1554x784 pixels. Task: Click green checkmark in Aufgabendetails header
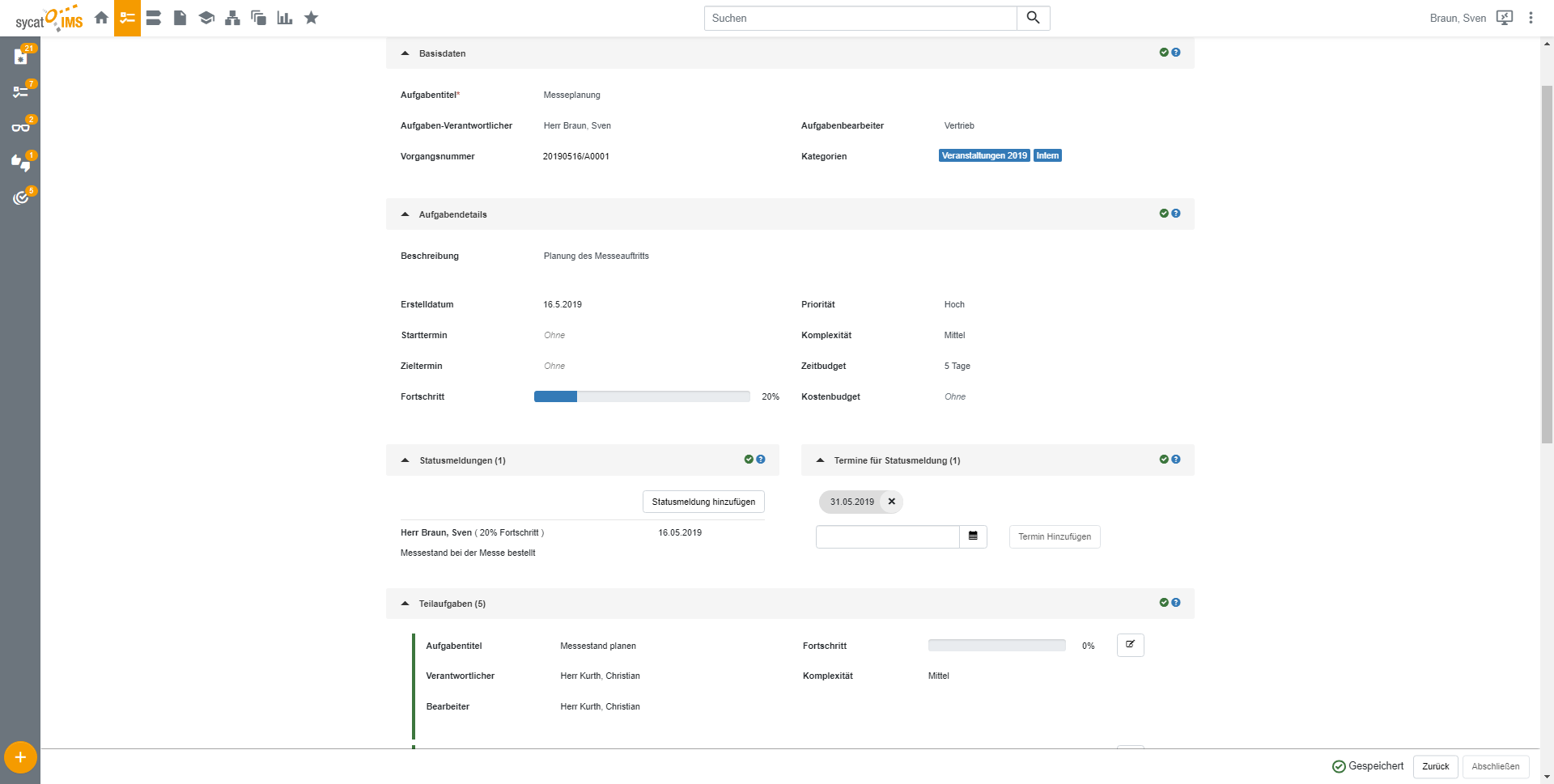1164,214
